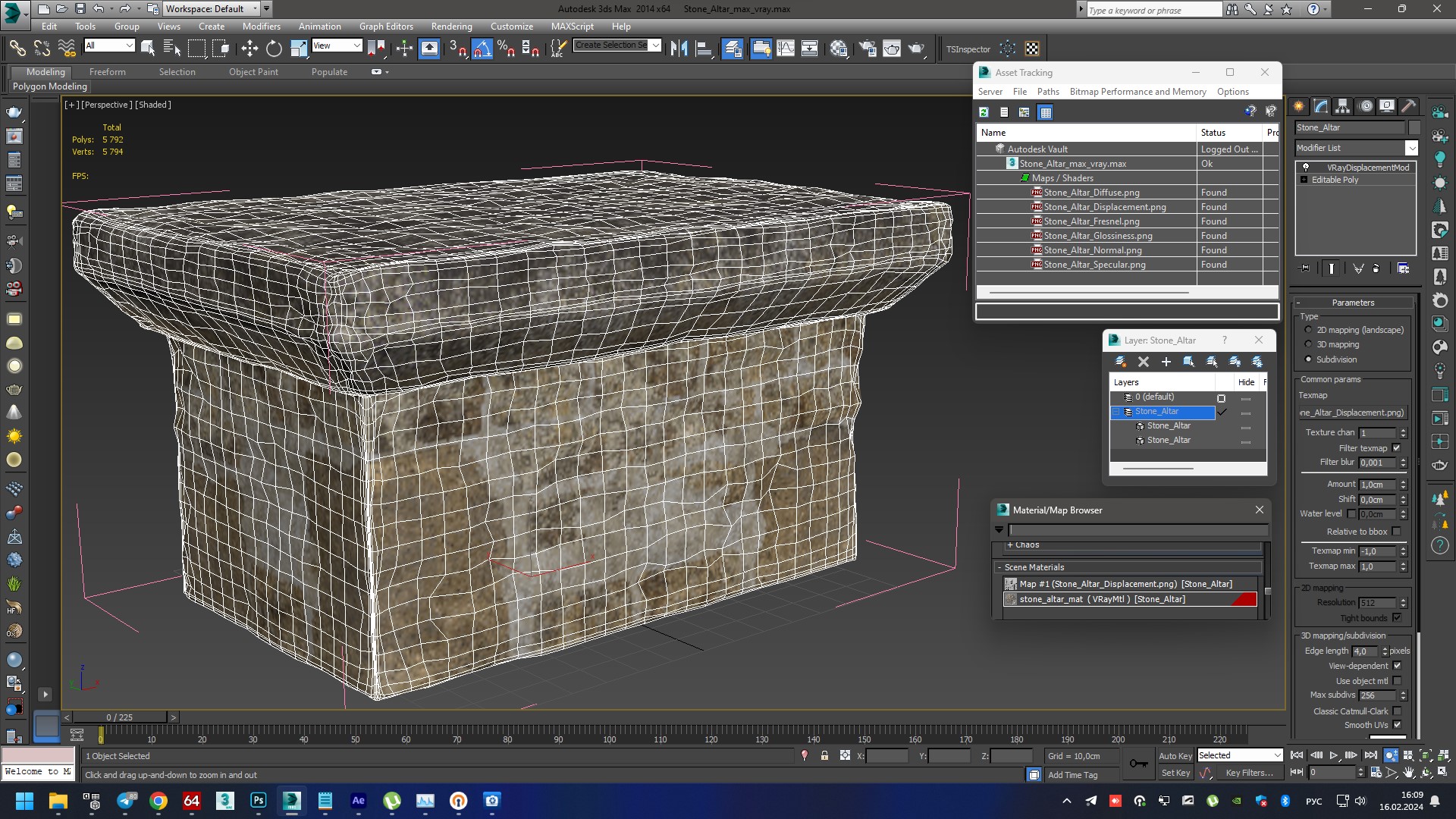Screen dimensions: 1456x819
Task: Open Photoshop from the taskbar
Action: pyautogui.click(x=259, y=801)
